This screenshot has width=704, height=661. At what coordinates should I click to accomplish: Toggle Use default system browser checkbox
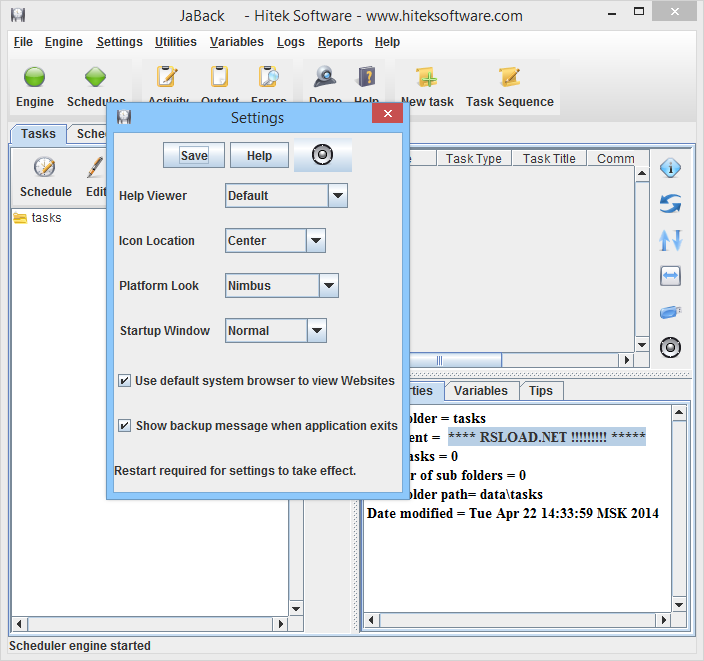125,381
